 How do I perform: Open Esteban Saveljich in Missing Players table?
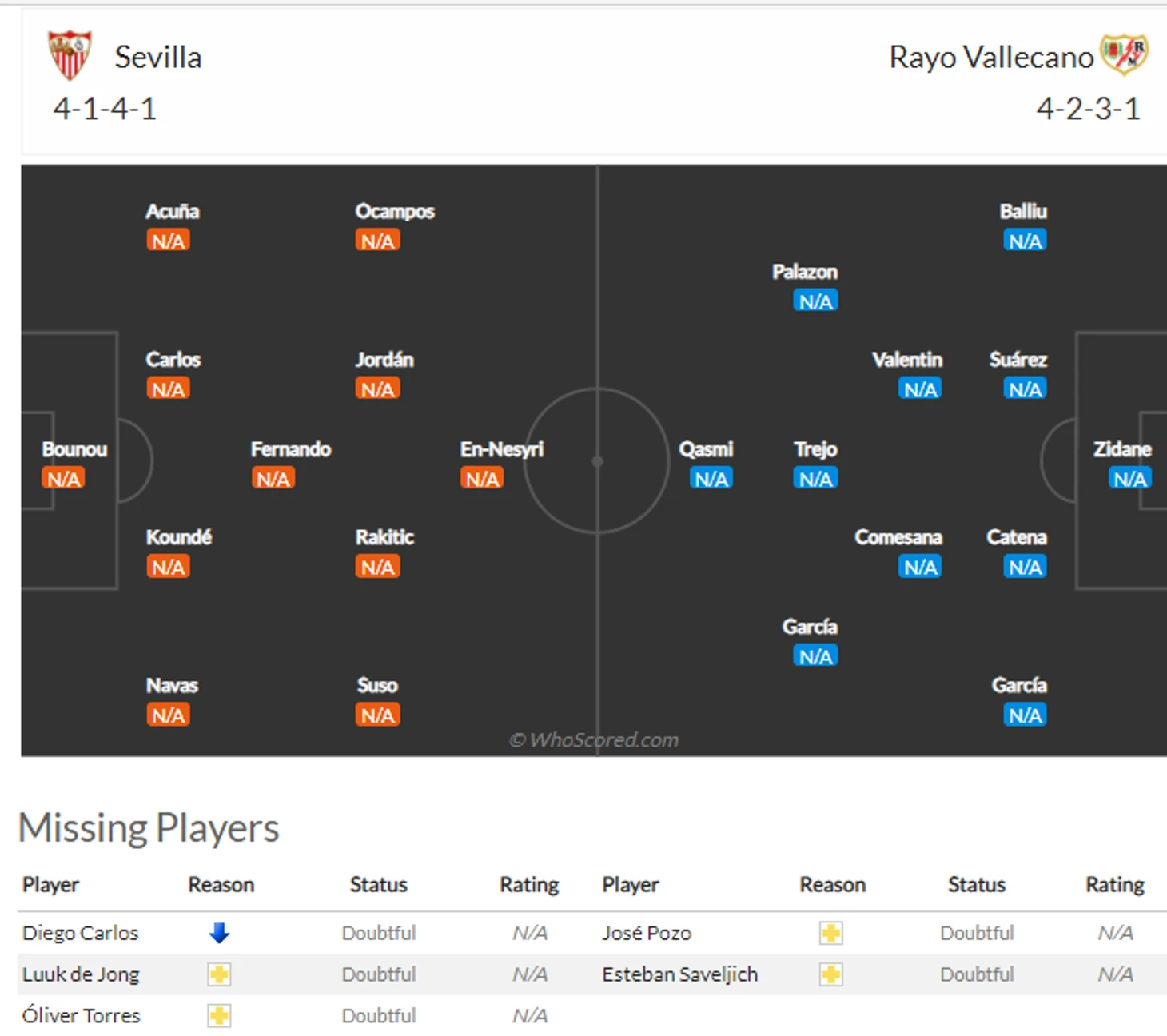[x=679, y=974]
